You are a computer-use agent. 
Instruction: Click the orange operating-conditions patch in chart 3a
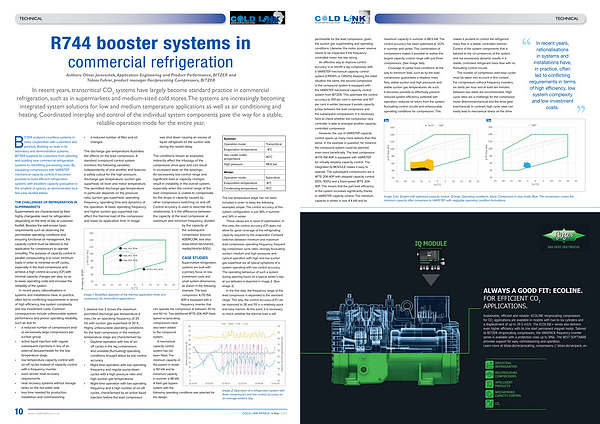pyautogui.click(x=422, y=165)
